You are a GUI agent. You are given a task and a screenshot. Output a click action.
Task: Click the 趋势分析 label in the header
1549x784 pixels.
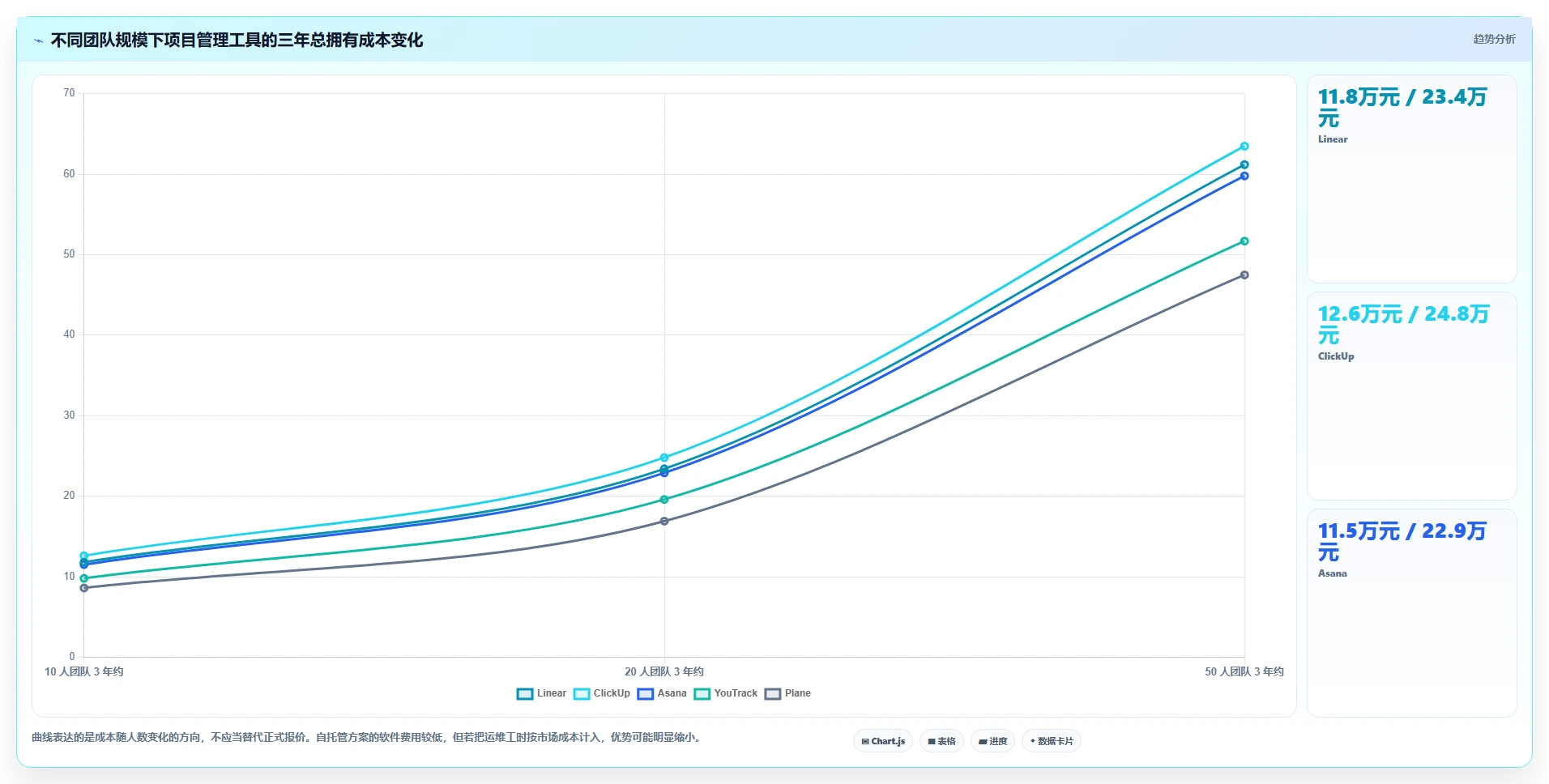pos(1494,39)
